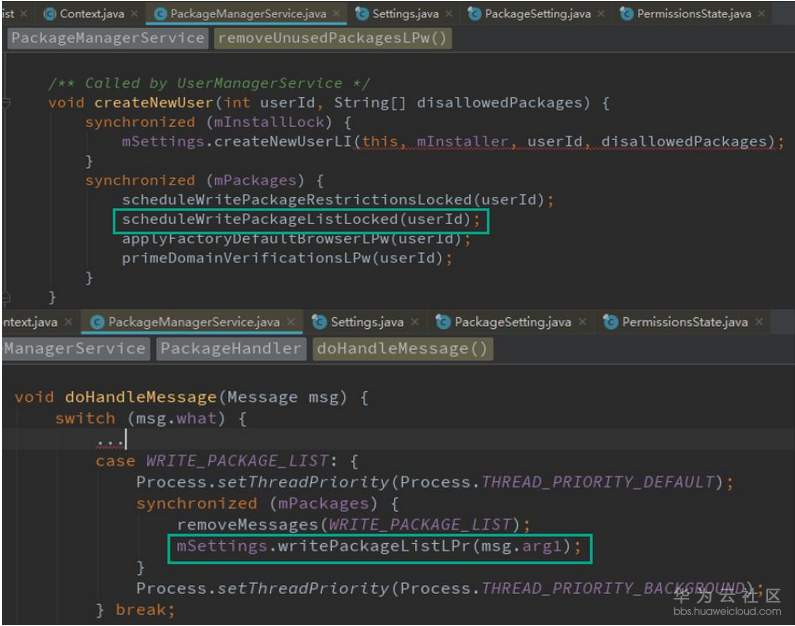The image size is (795, 626).
Task: Click removeMessages(WRITE_PACKAGE_LIST) call
Action: point(353,525)
